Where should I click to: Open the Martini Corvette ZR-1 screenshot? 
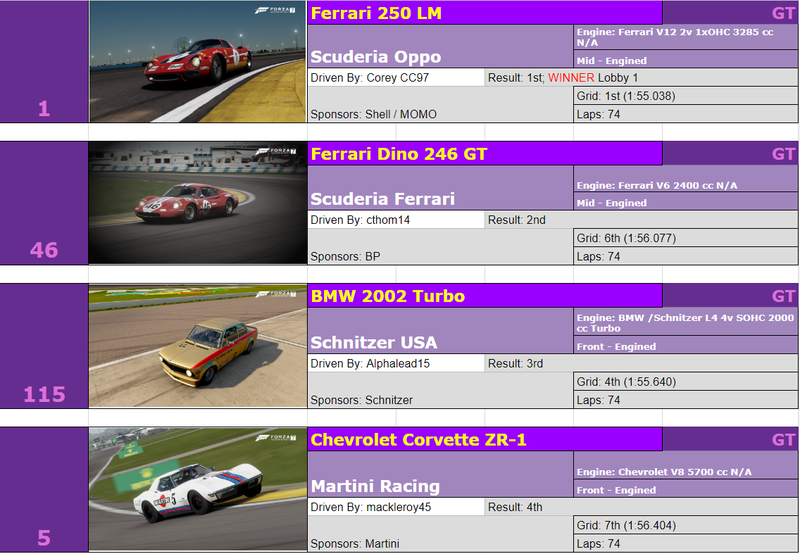(x=197, y=490)
